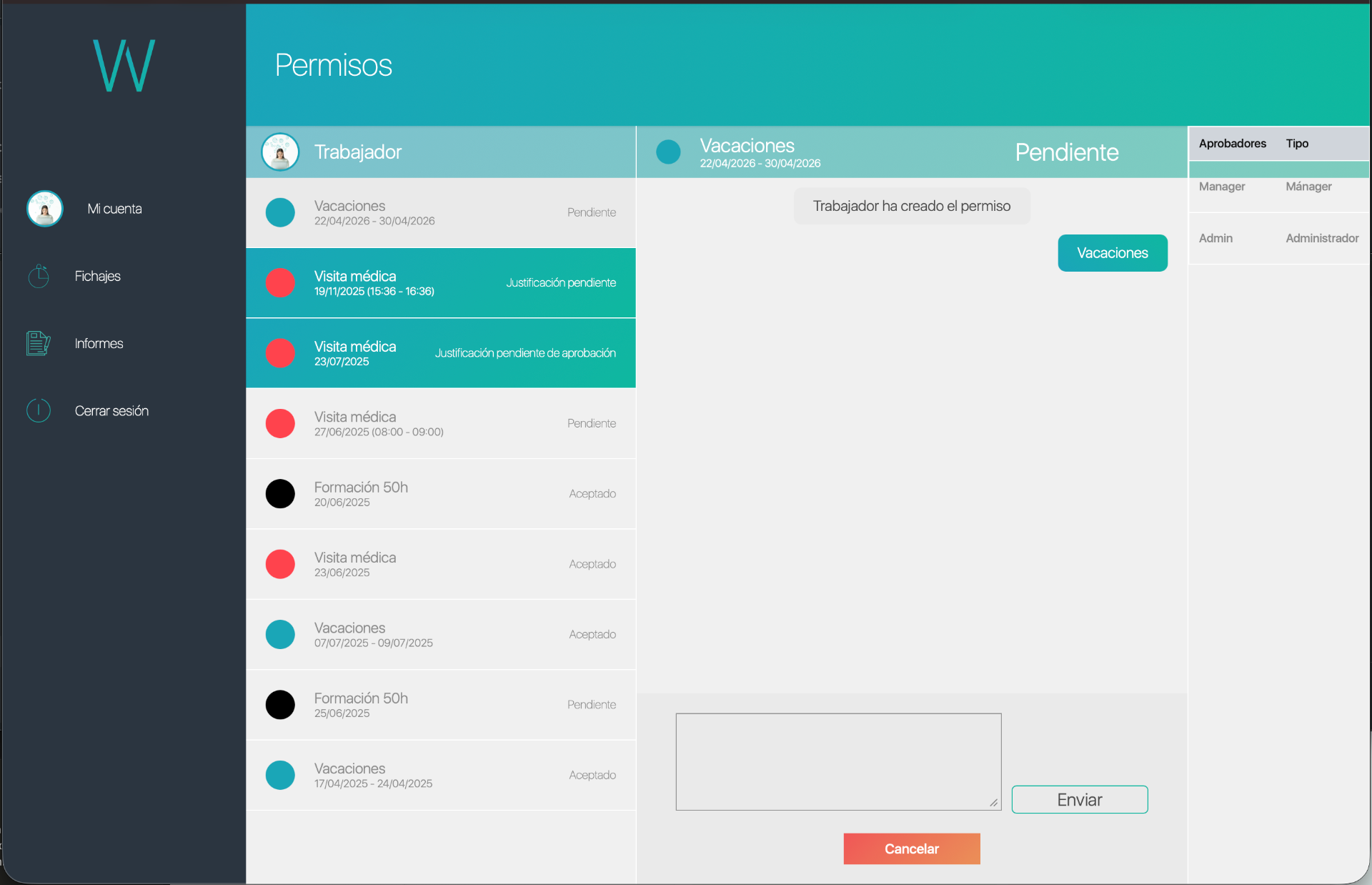The image size is (1372, 885).
Task: Click the Cerrar sesión power icon
Action: tap(39, 410)
